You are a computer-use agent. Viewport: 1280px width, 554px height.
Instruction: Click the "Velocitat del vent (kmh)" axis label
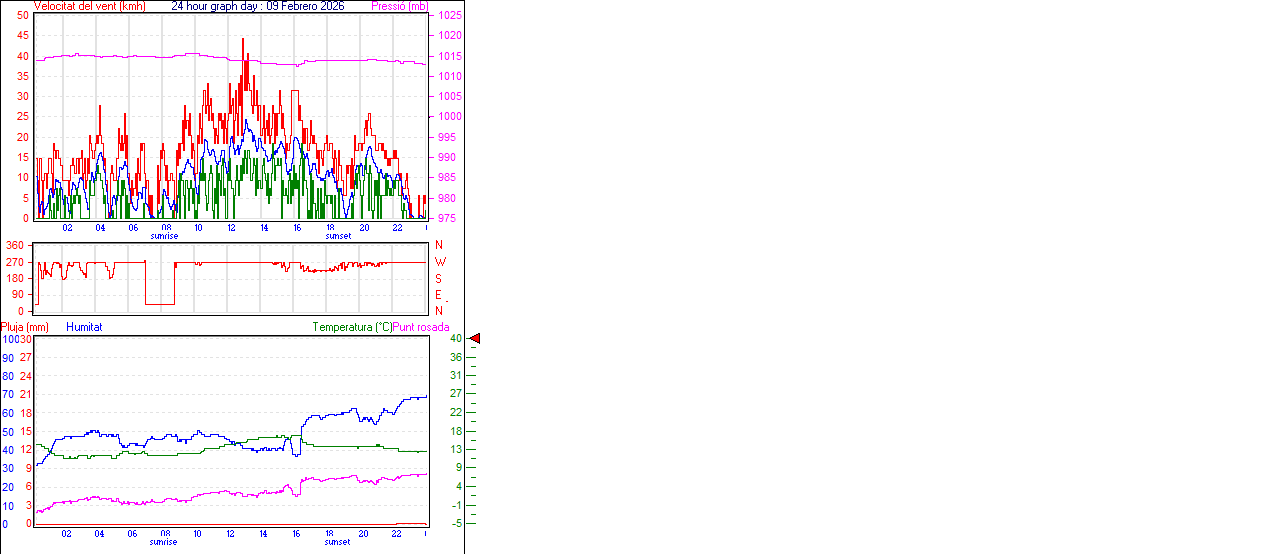(x=89, y=6)
